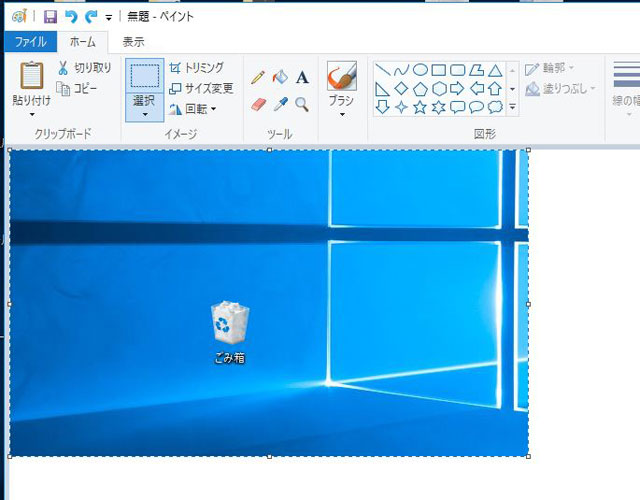The height and width of the screenshot is (500, 640).
Task: Choose the Triangle shape
Action: 495,70
